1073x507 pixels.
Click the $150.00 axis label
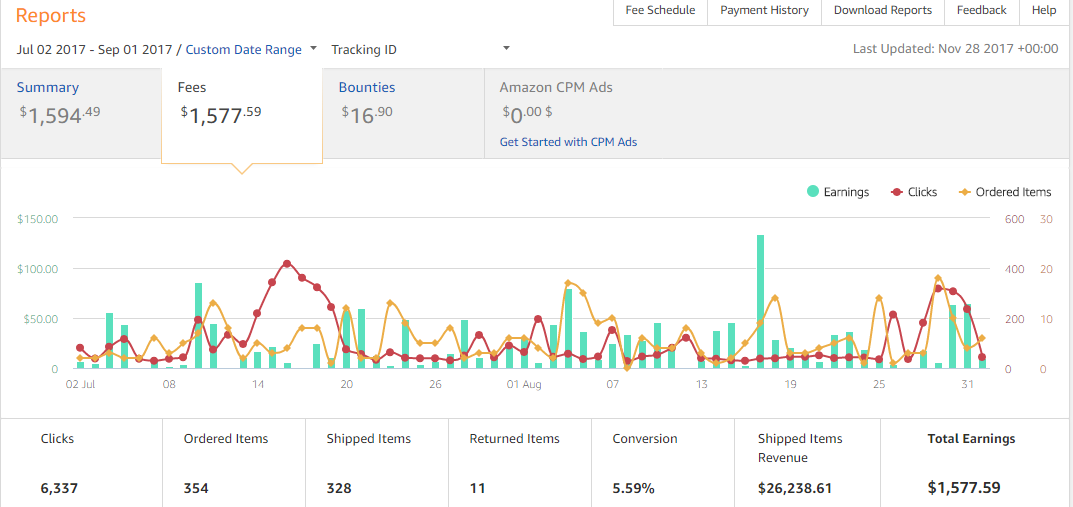pyautogui.click(x=38, y=219)
